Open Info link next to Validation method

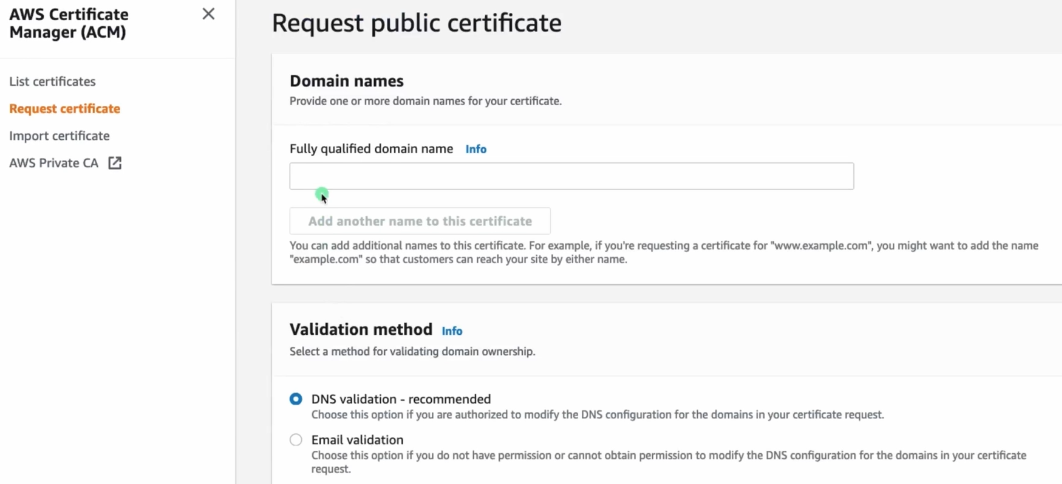click(x=452, y=331)
